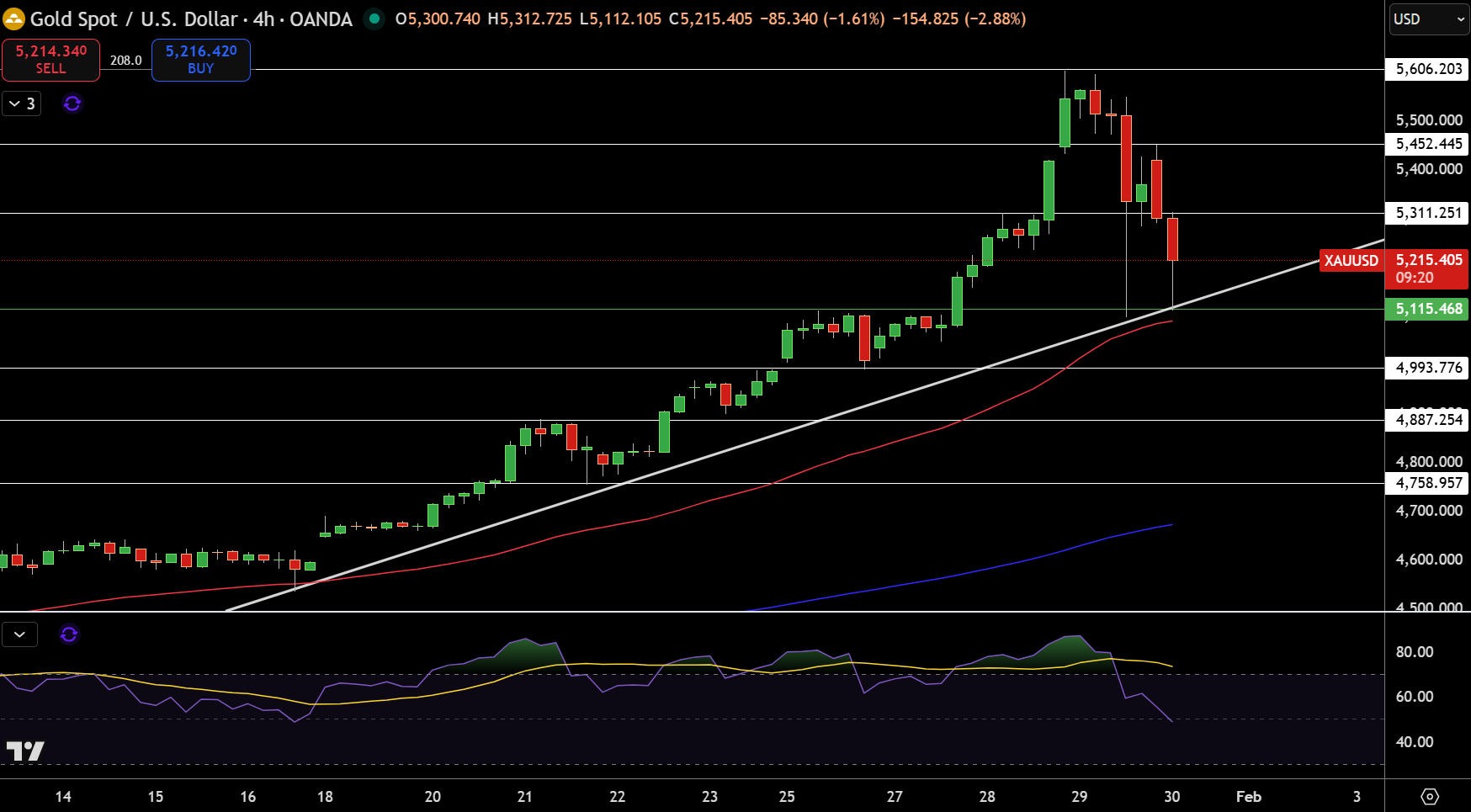Collapse the indicator legend showing 3
Image resolution: width=1471 pixels, height=812 pixels.
click(22, 103)
